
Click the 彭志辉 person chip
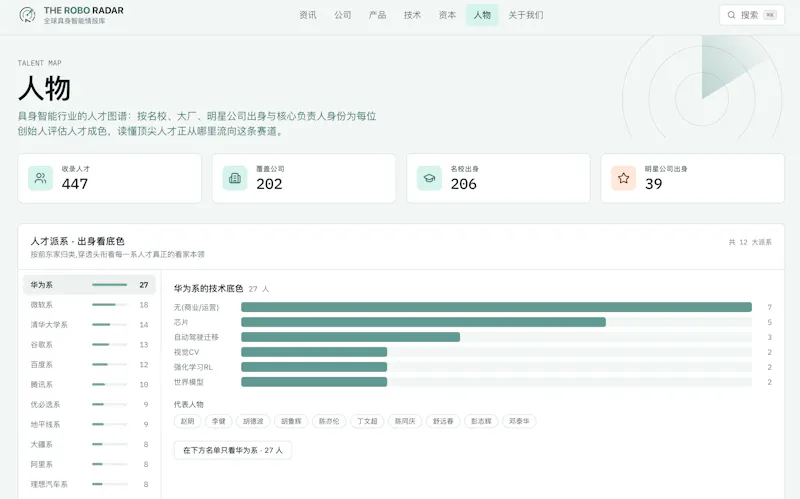481,421
